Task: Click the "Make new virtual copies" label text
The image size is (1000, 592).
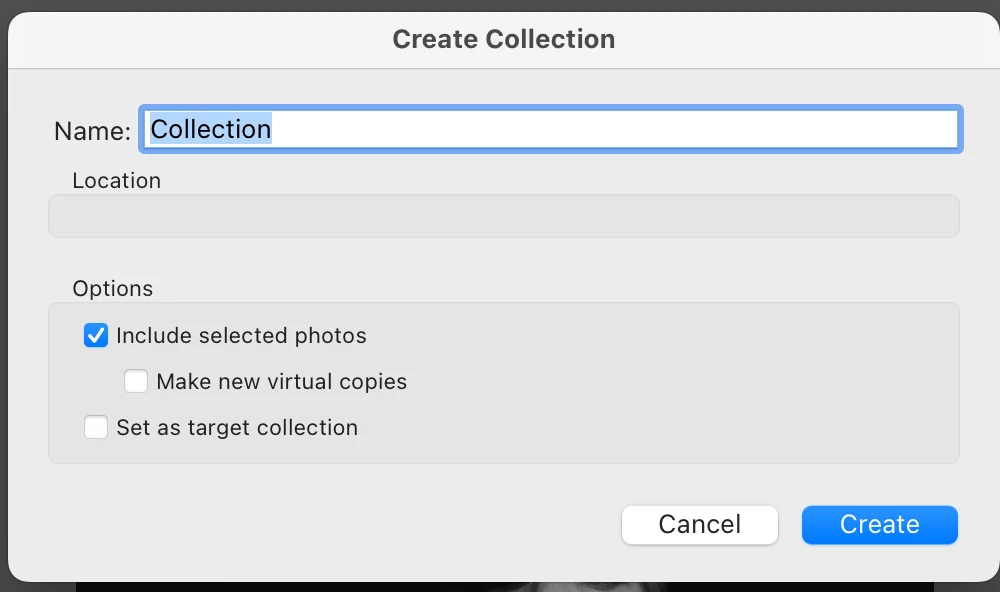Action: click(x=281, y=382)
